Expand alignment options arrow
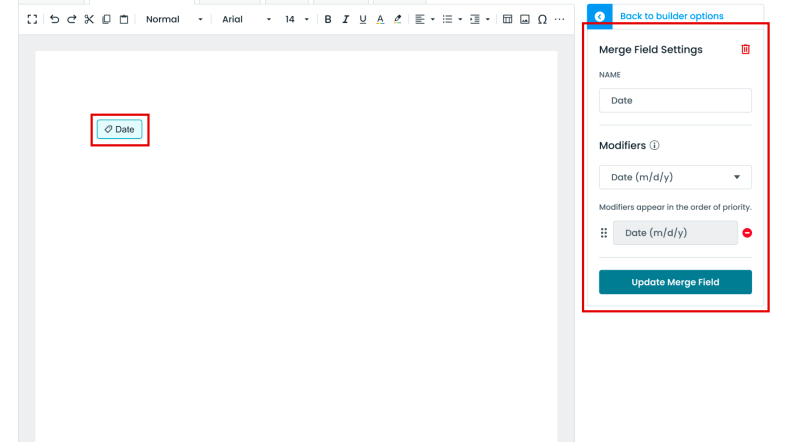The width and height of the screenshot is (799, 442). coord(433,19)
